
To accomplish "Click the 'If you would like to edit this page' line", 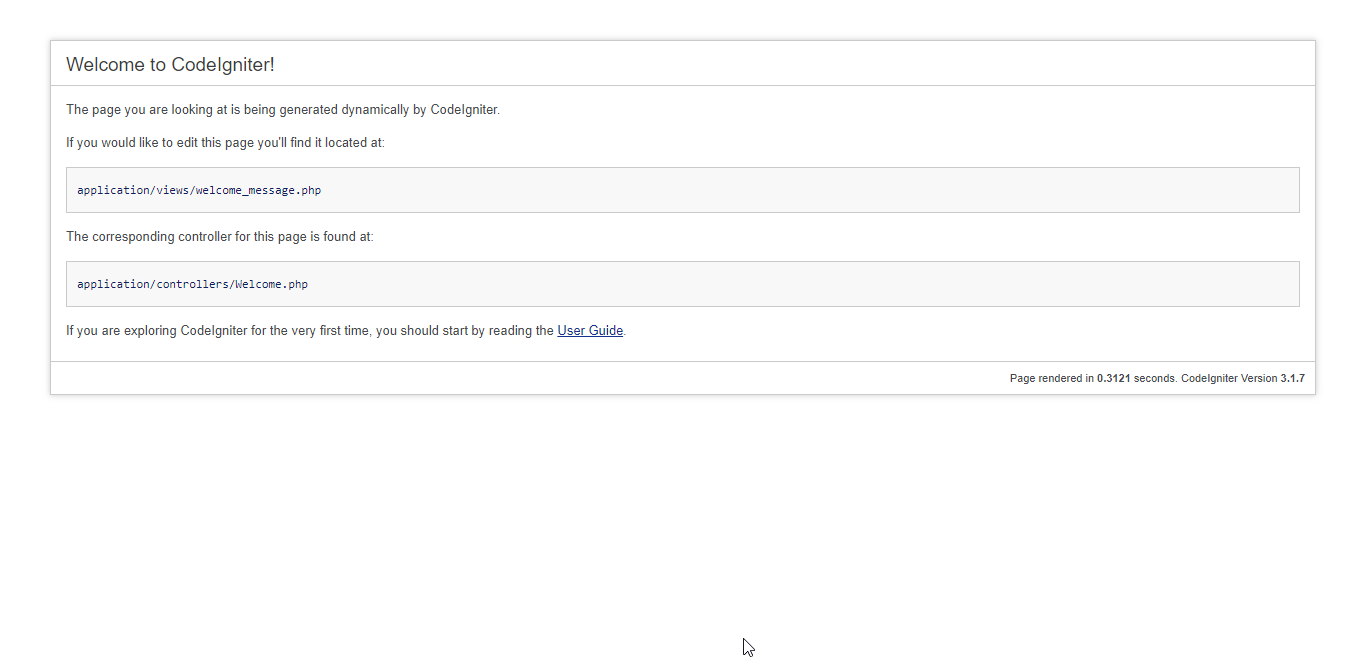I will pos(225,143).
